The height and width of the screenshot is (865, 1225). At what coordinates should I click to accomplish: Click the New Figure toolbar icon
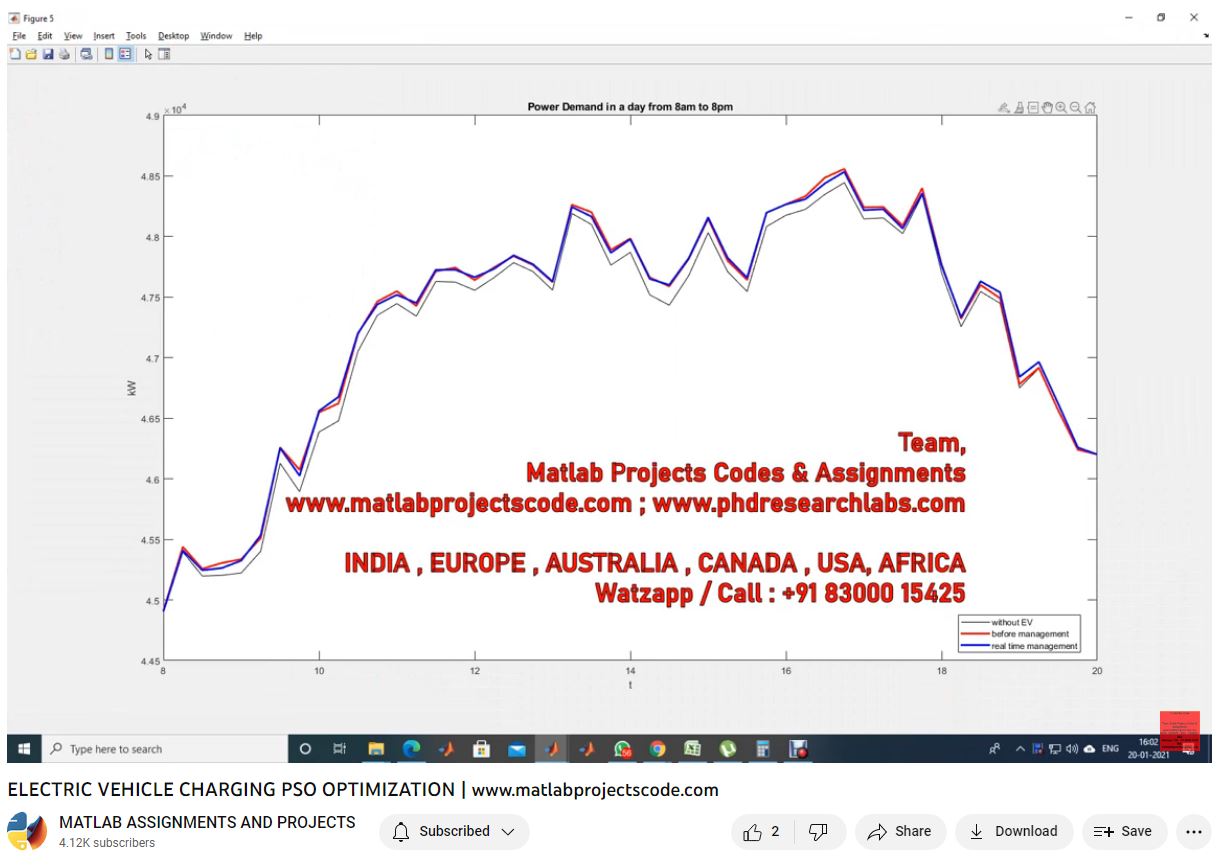15,54
